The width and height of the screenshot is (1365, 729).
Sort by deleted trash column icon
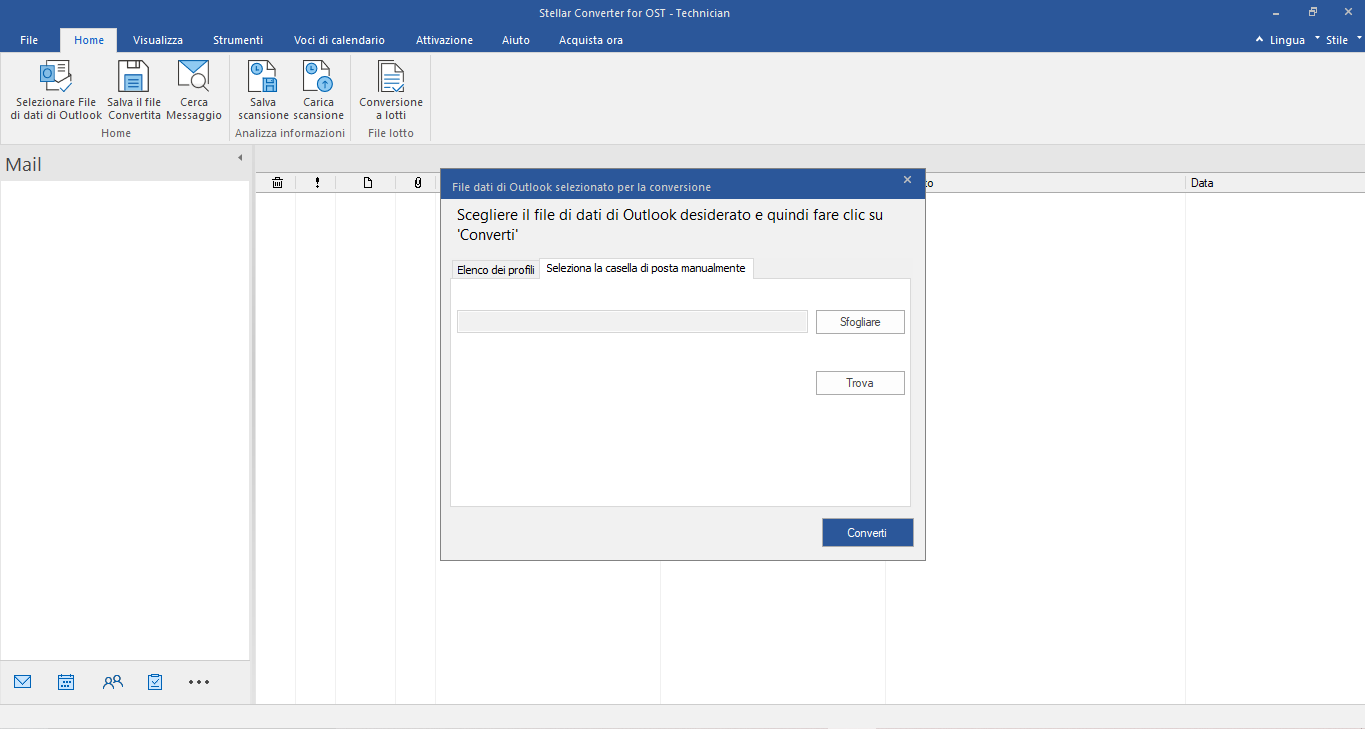277,183
